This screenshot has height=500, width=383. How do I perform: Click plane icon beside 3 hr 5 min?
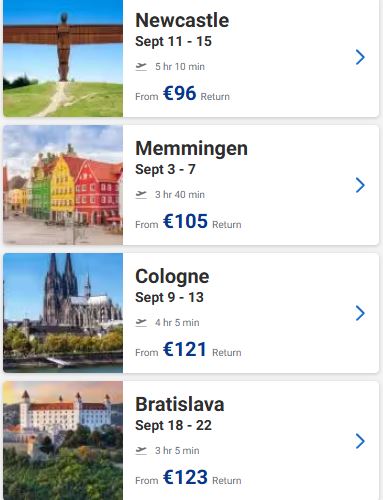[x=141, y=451]
